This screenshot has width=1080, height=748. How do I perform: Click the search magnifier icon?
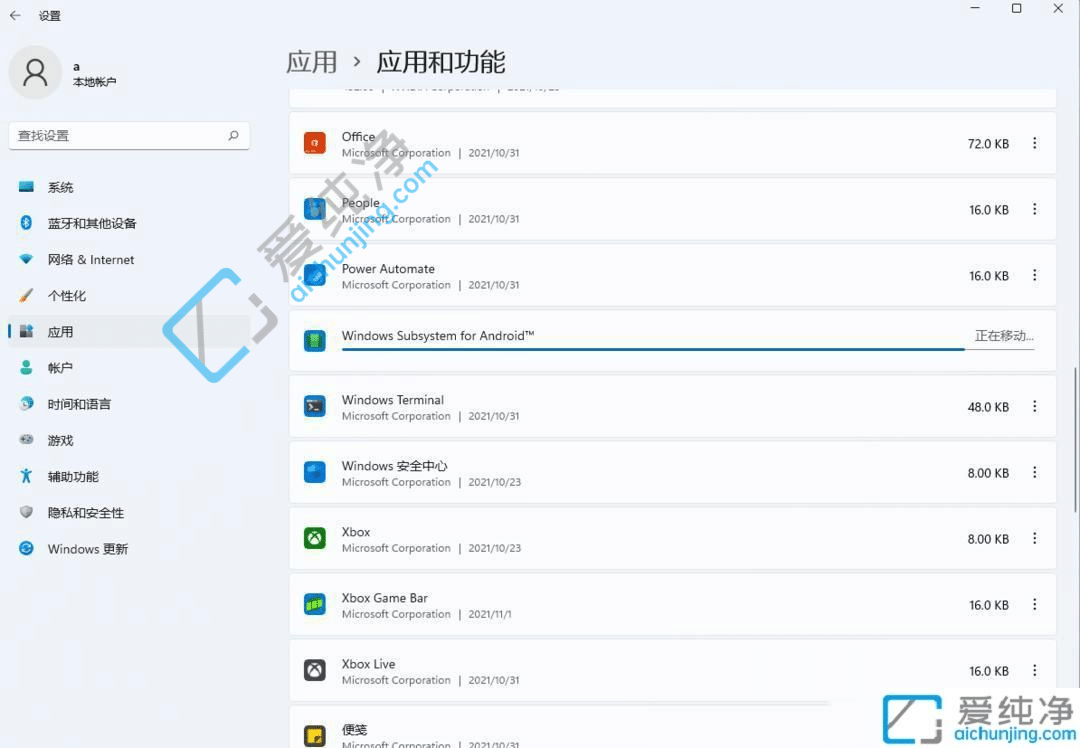click(x=233, y=136)
